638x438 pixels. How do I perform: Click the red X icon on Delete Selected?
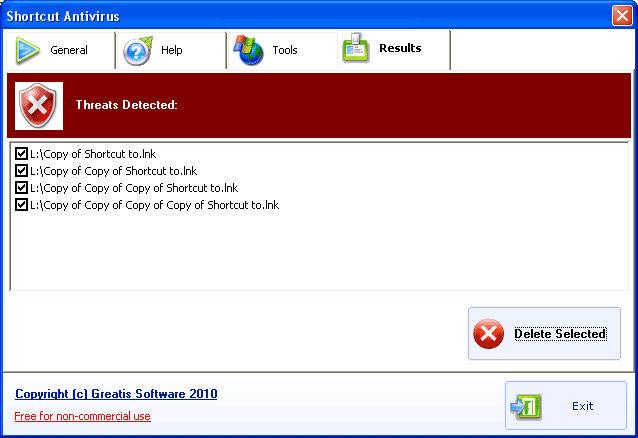coord(488,334)
